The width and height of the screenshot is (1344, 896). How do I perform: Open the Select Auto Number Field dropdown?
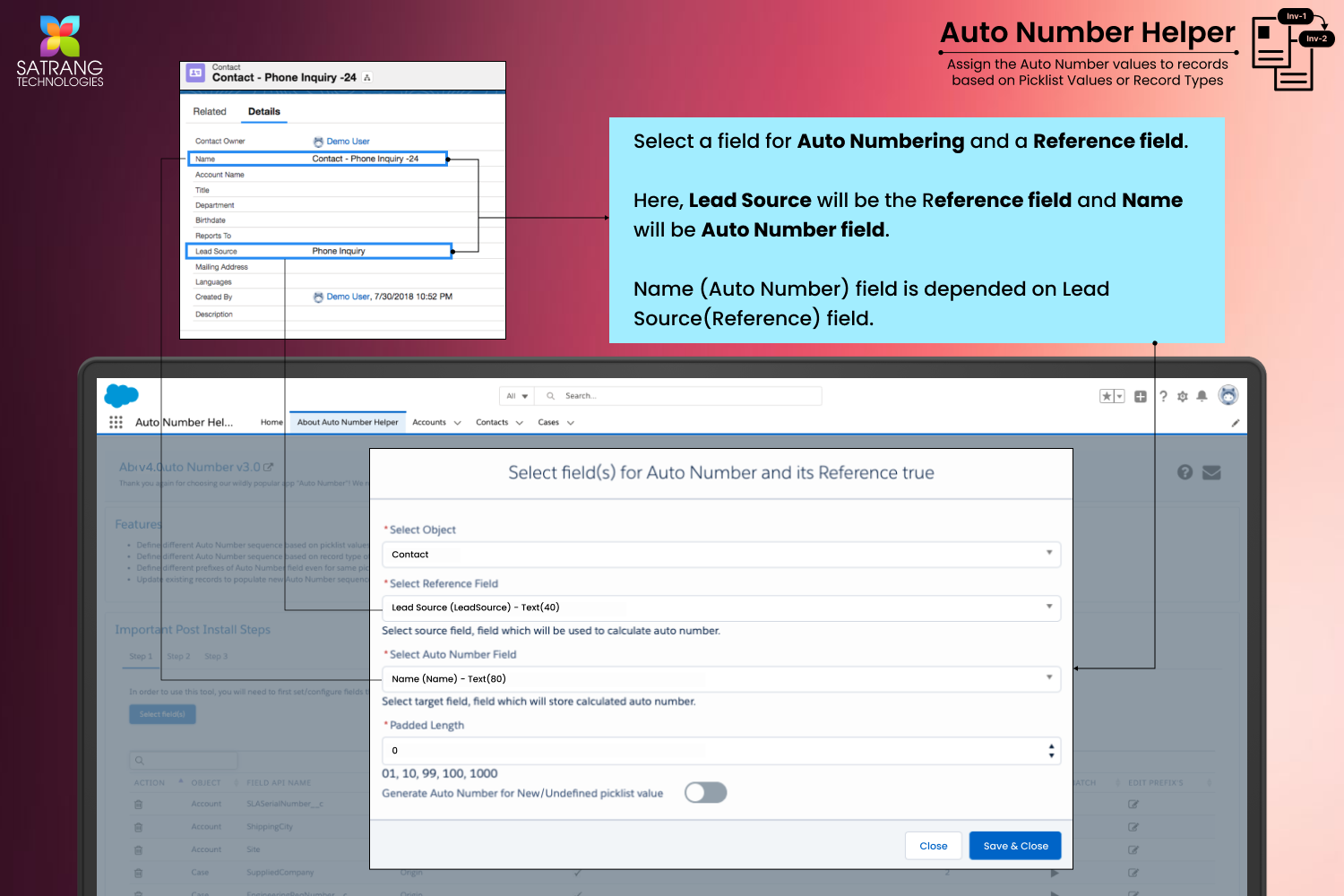[721, 679]
